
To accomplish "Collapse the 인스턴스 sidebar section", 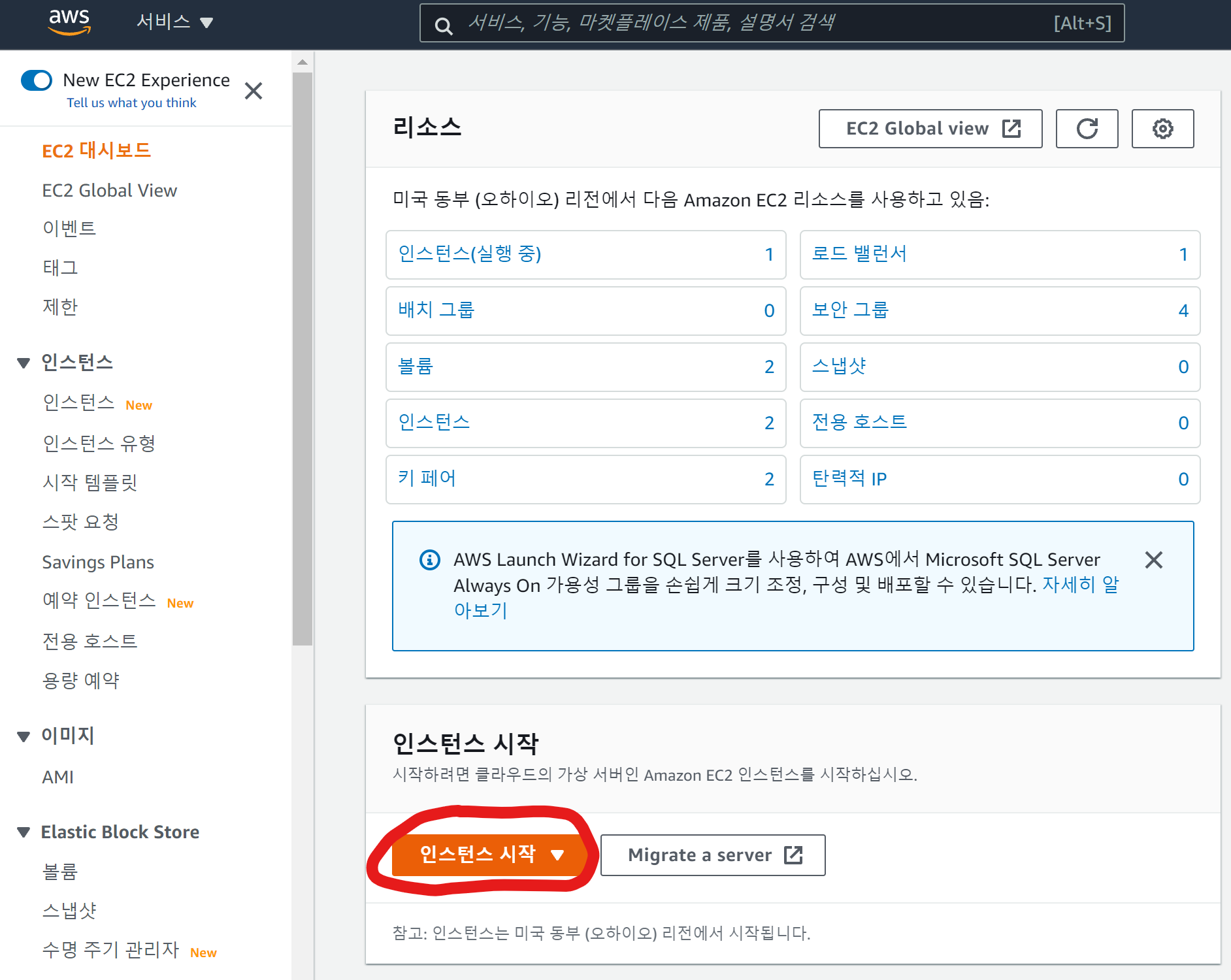I will pyautogui.click(x=24, y=363).
